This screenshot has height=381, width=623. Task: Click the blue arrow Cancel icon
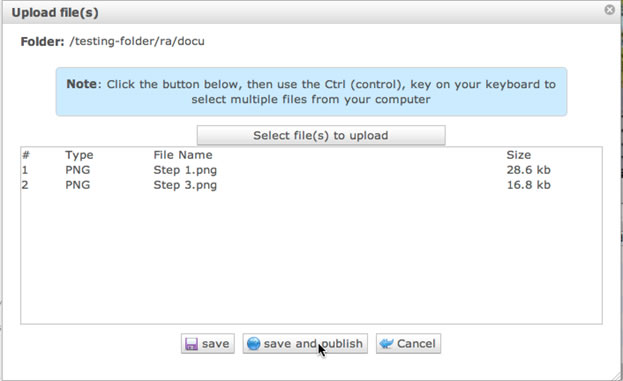pyautogui.click(x=386, y=343)
